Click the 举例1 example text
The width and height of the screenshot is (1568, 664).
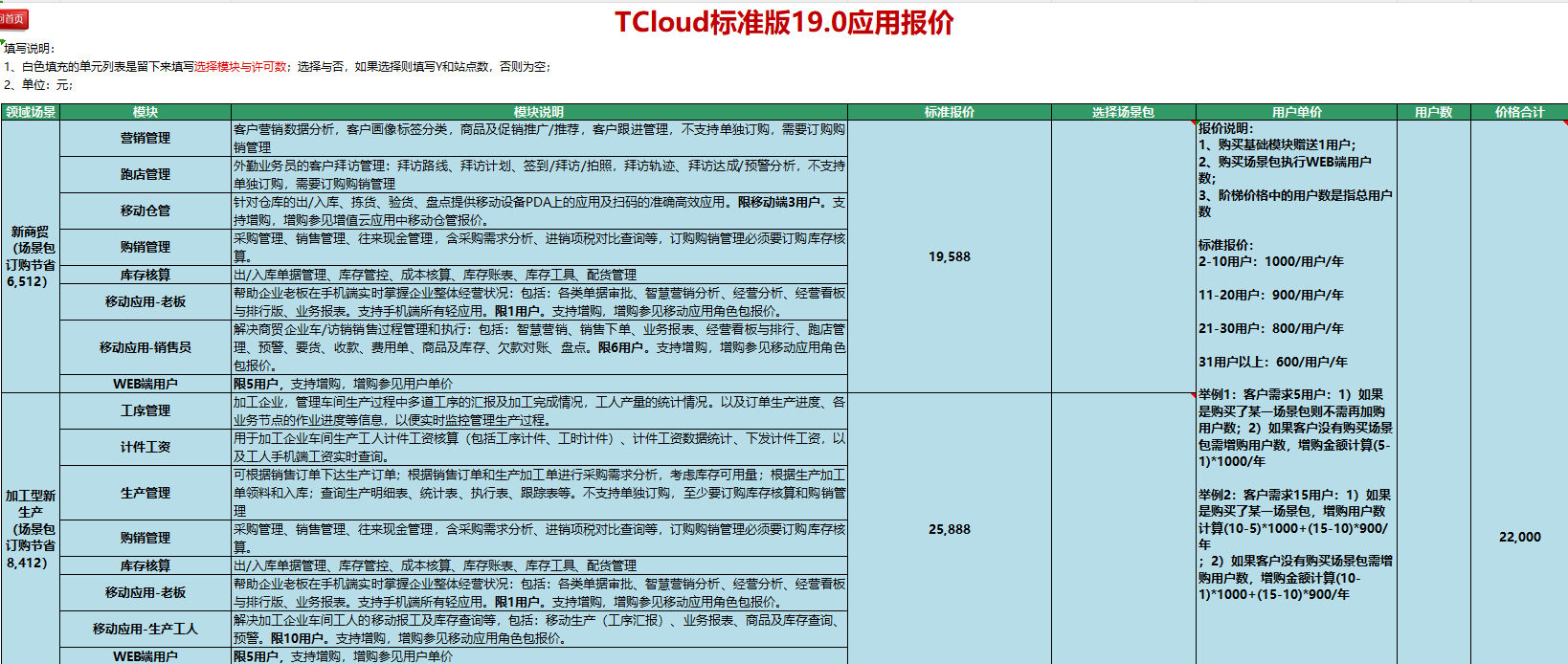[x=1295, y=428]
